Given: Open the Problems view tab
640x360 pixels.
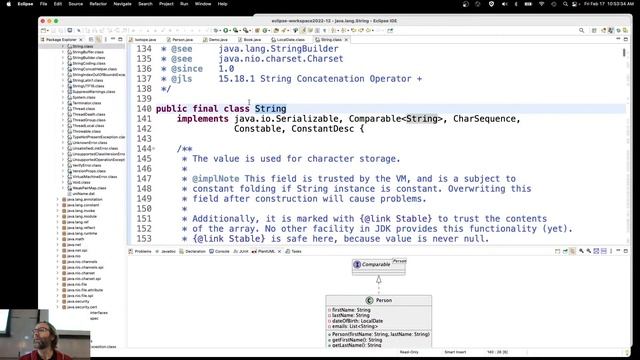Looking at the screenshot, I should (140, 251).
